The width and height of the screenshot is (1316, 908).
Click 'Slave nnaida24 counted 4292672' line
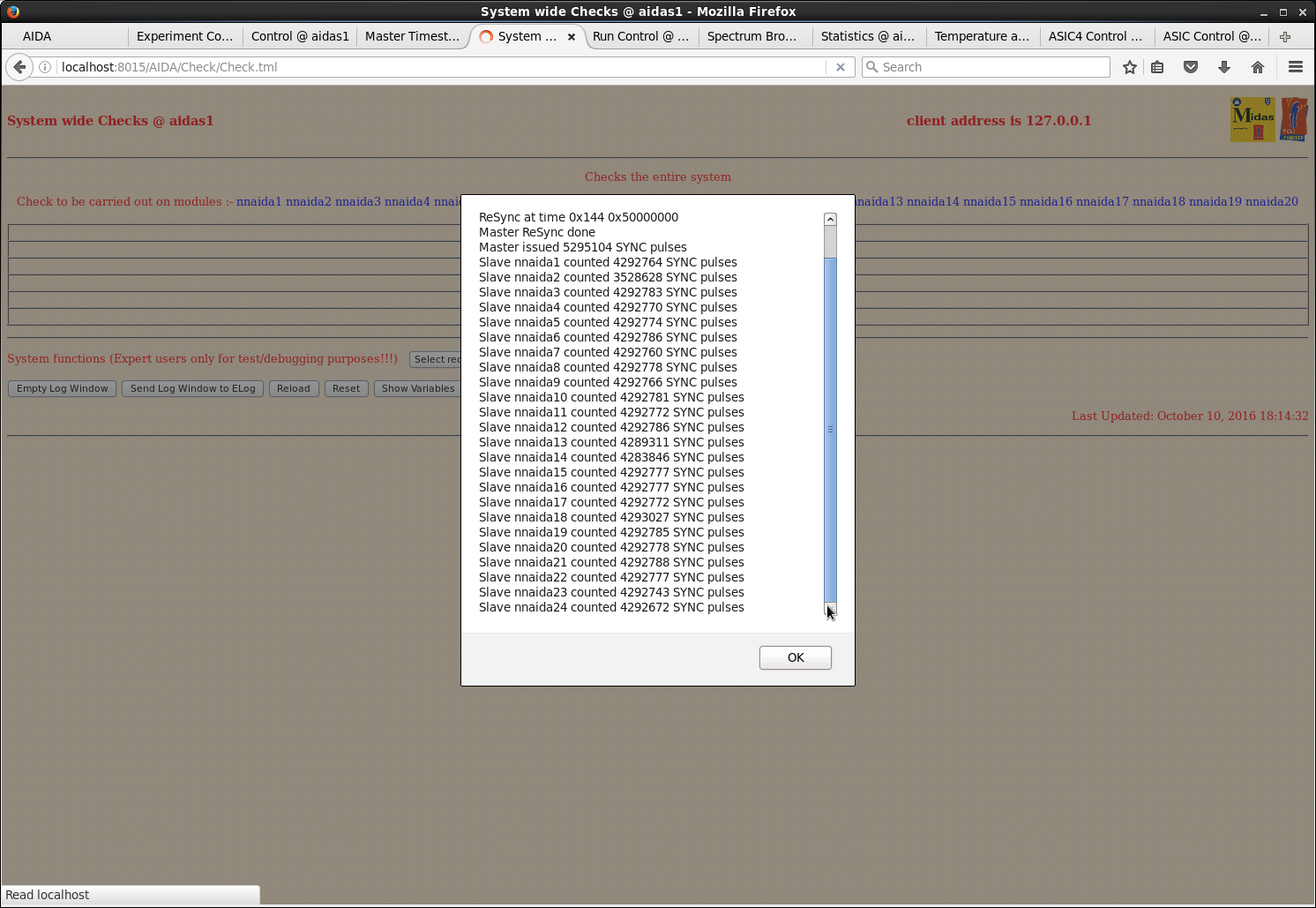tap(611, 607)
